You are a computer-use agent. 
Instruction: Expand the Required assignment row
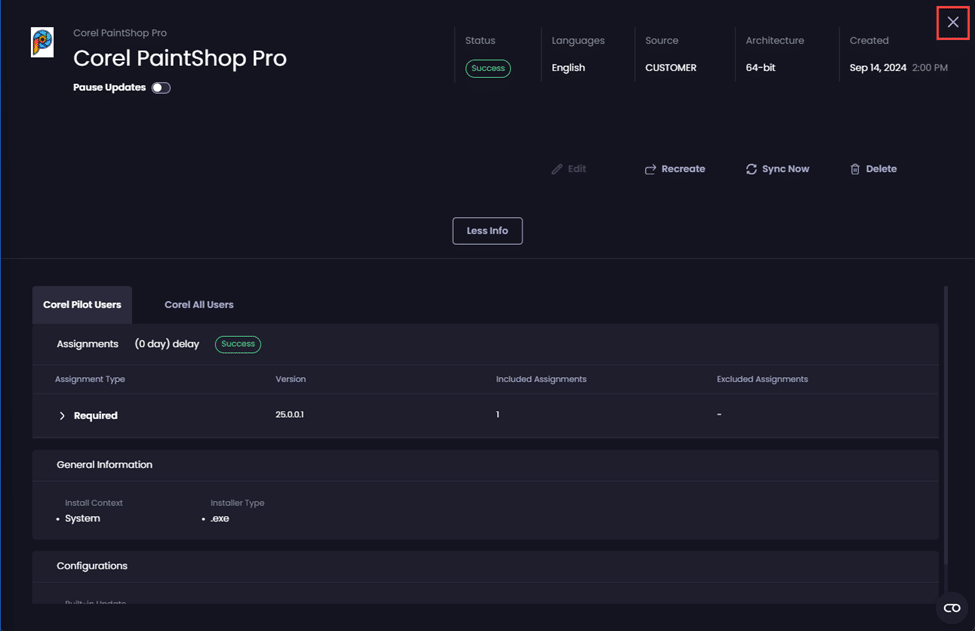[x=62, y=416]
